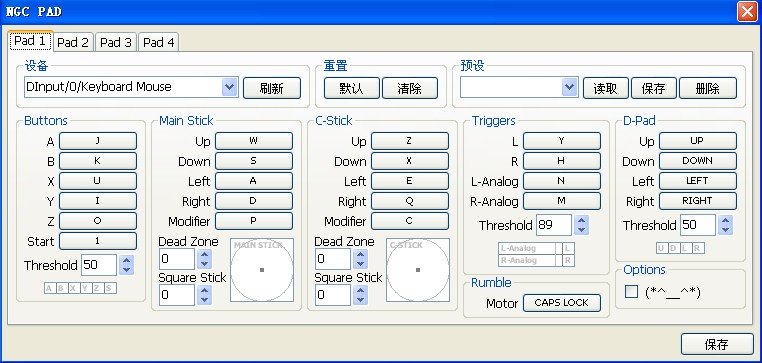This screenshot has width=762, height=363.
Task: Adjust the D-Pad Threshold spinner
Action: point(726,225)
